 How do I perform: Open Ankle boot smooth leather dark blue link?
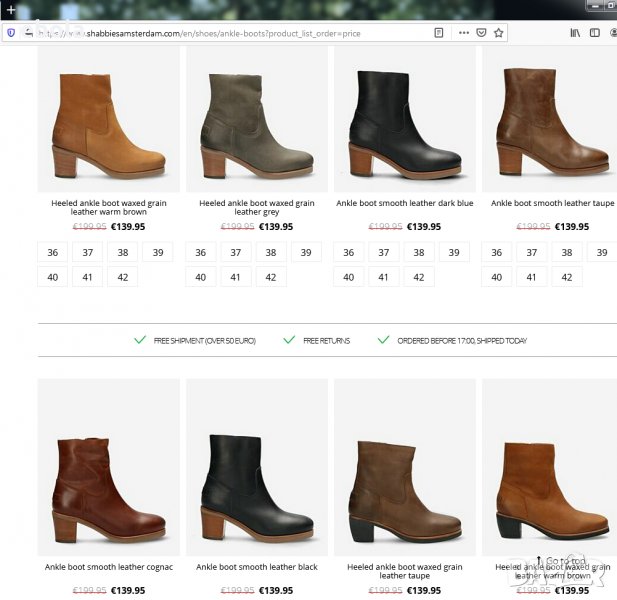[x=404, y=203]
